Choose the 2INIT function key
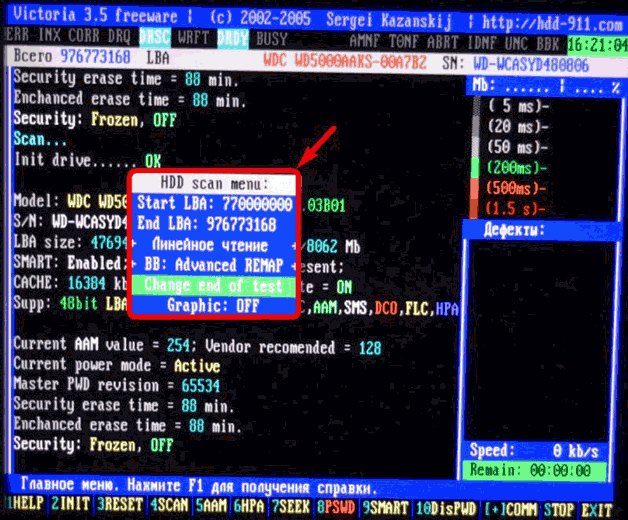The image size is (628, 520). [x=70, y=505]
